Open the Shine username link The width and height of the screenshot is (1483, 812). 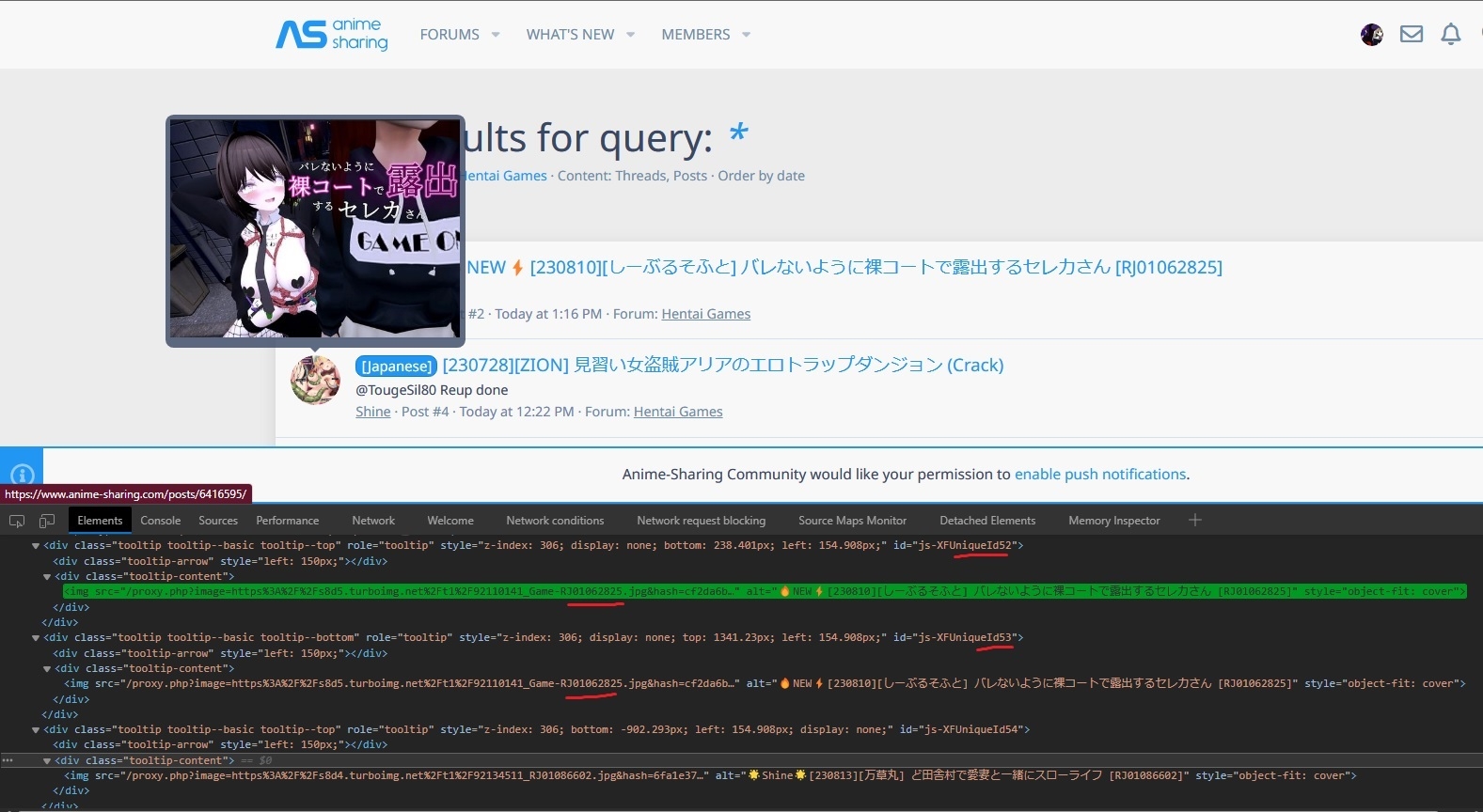[x=373, y=412]
